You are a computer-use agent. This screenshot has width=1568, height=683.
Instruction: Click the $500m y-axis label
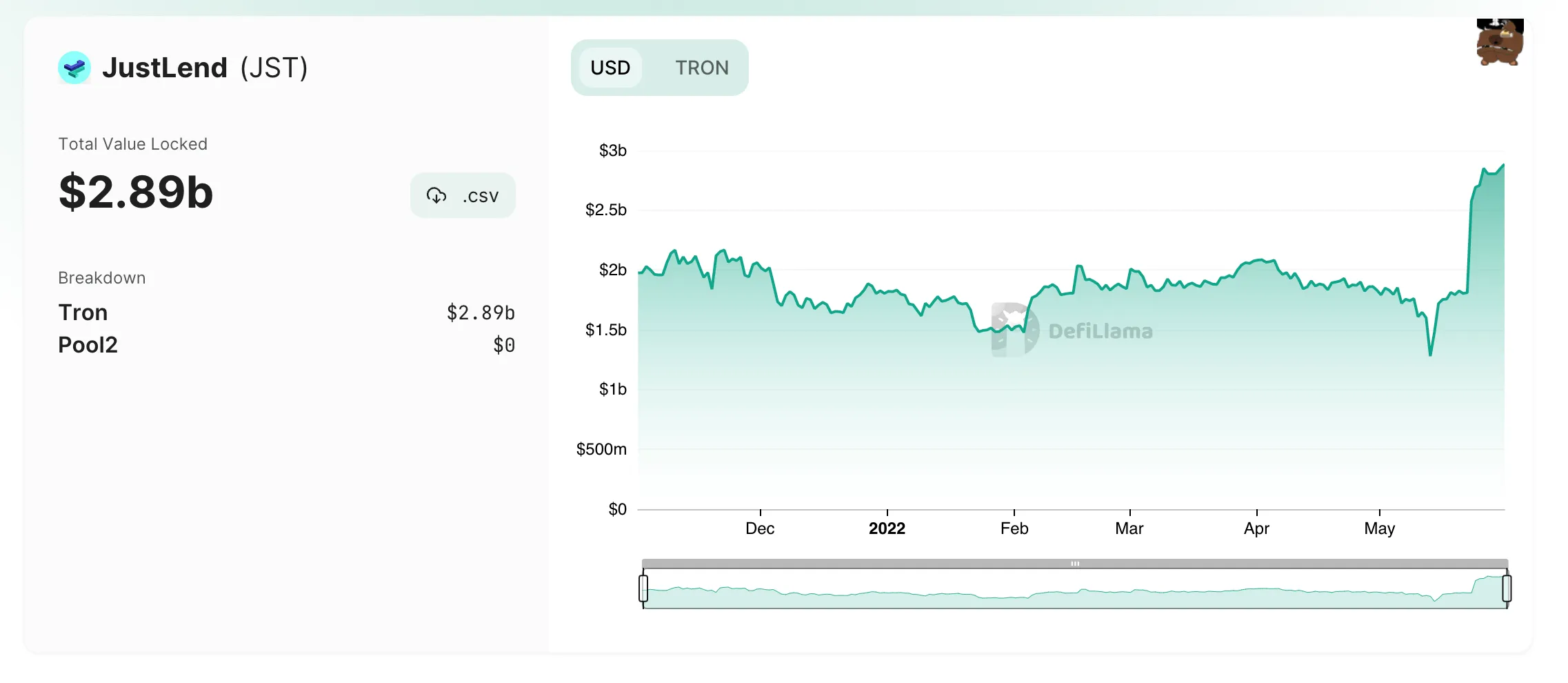click(601, 449)
